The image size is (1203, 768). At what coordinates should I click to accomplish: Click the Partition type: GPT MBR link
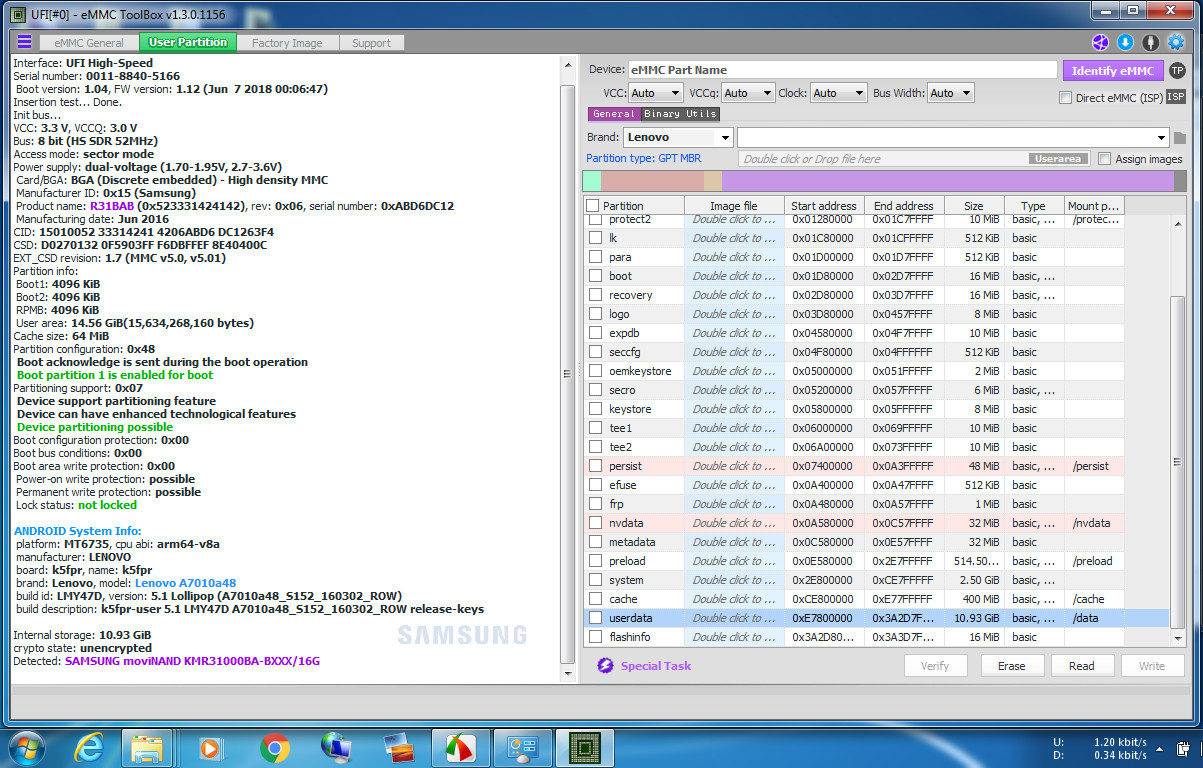pyautogui.click(x=644, y=159)
